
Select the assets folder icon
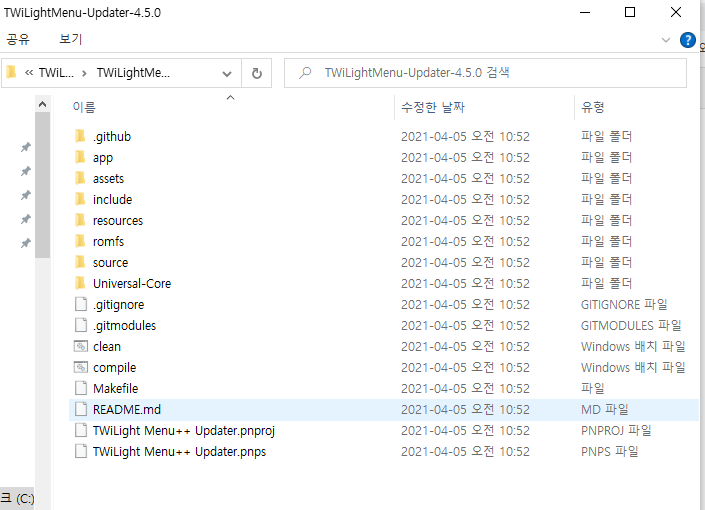pos(80,178)
